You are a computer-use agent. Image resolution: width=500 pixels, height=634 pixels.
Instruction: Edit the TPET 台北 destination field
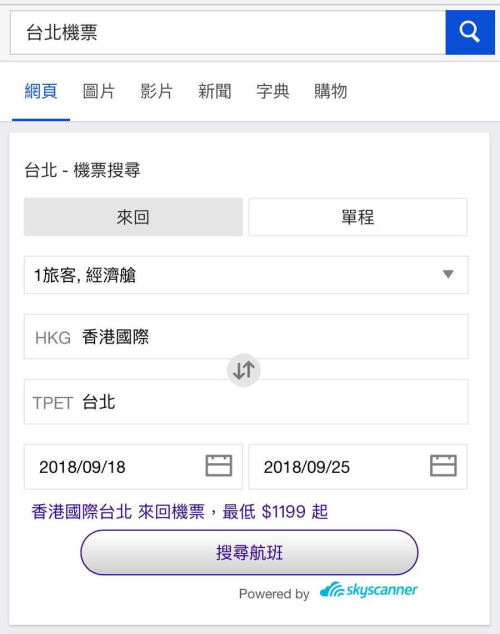246,402
